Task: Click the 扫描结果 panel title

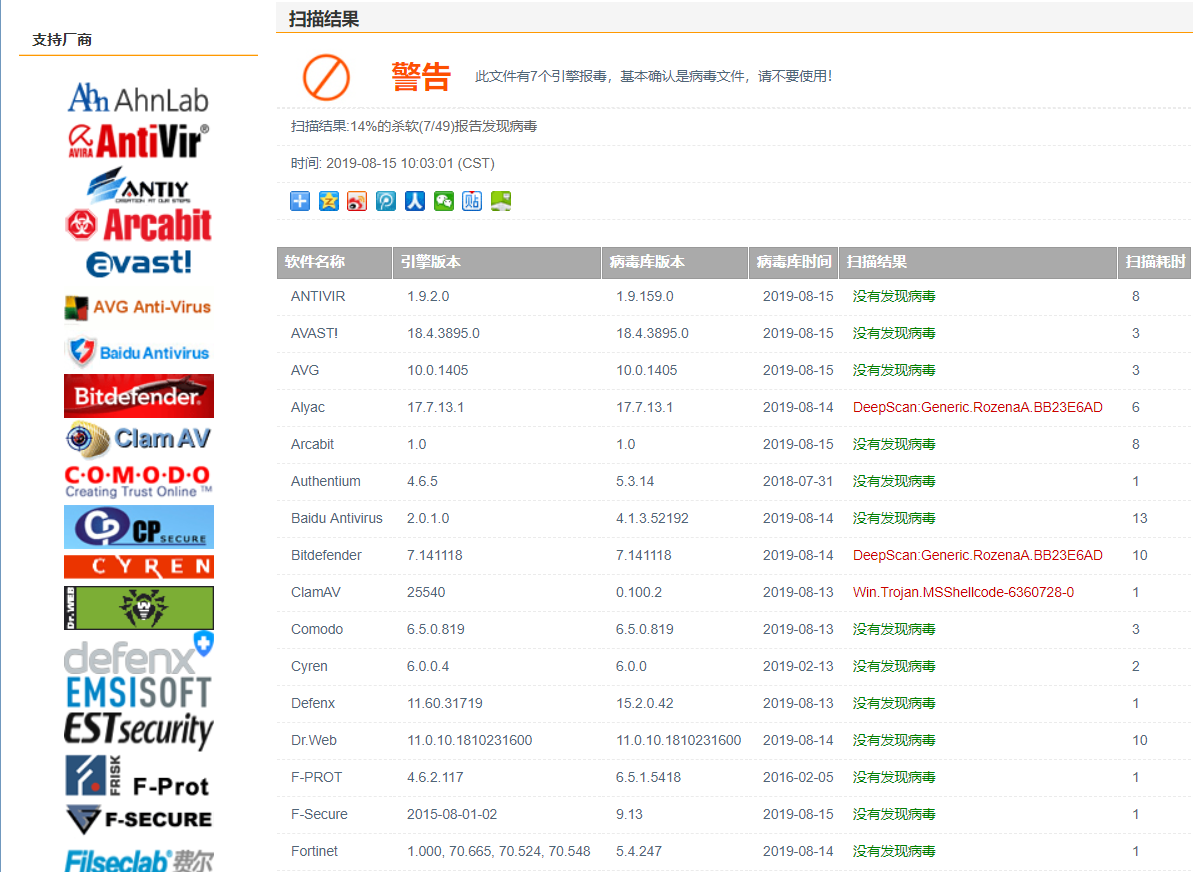Action: pos(324,19)
